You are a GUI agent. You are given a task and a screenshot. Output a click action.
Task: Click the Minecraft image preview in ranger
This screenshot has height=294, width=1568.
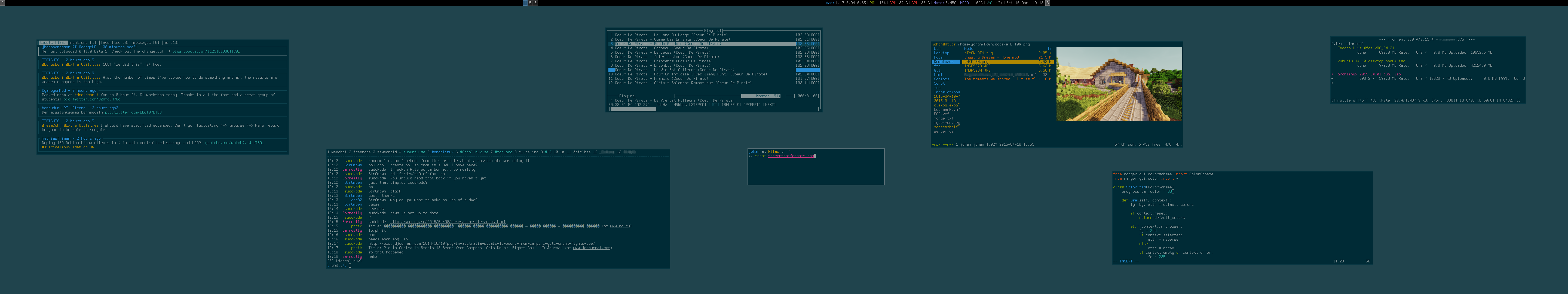tap(1119, 84)
